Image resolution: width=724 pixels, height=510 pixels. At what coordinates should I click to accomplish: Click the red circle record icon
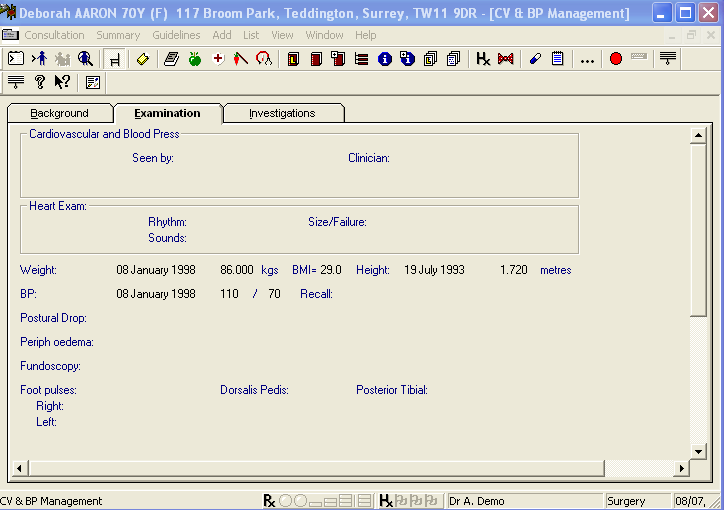(615, 59)
